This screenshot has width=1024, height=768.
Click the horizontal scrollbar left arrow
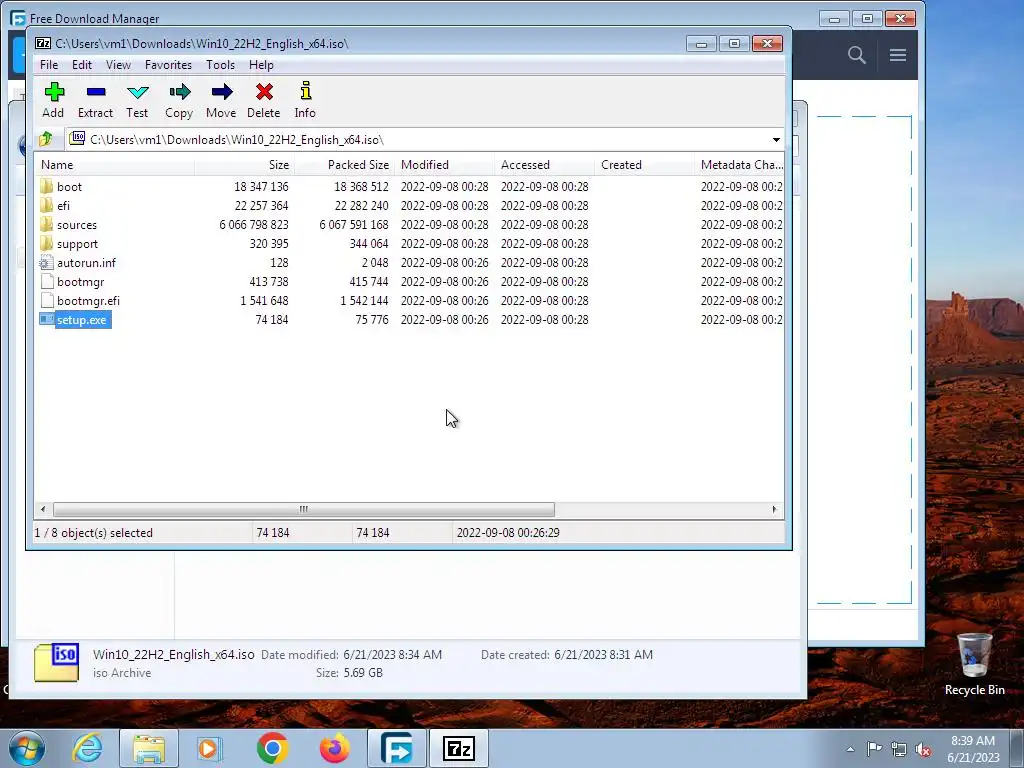coord(43,509)
